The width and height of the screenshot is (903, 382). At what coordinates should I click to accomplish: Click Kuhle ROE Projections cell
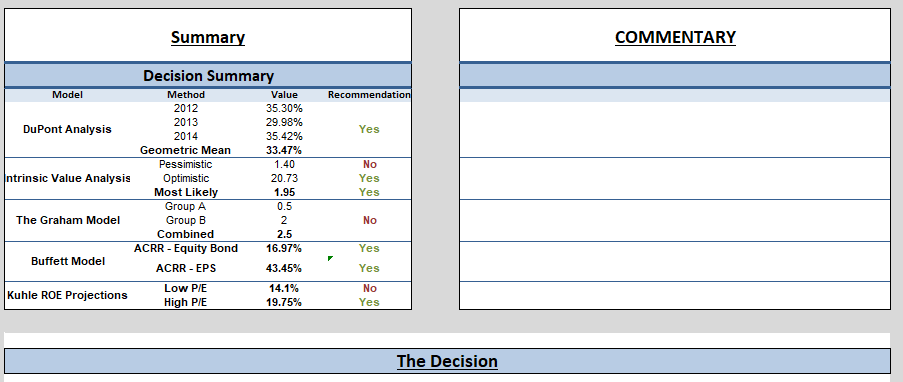67,295
